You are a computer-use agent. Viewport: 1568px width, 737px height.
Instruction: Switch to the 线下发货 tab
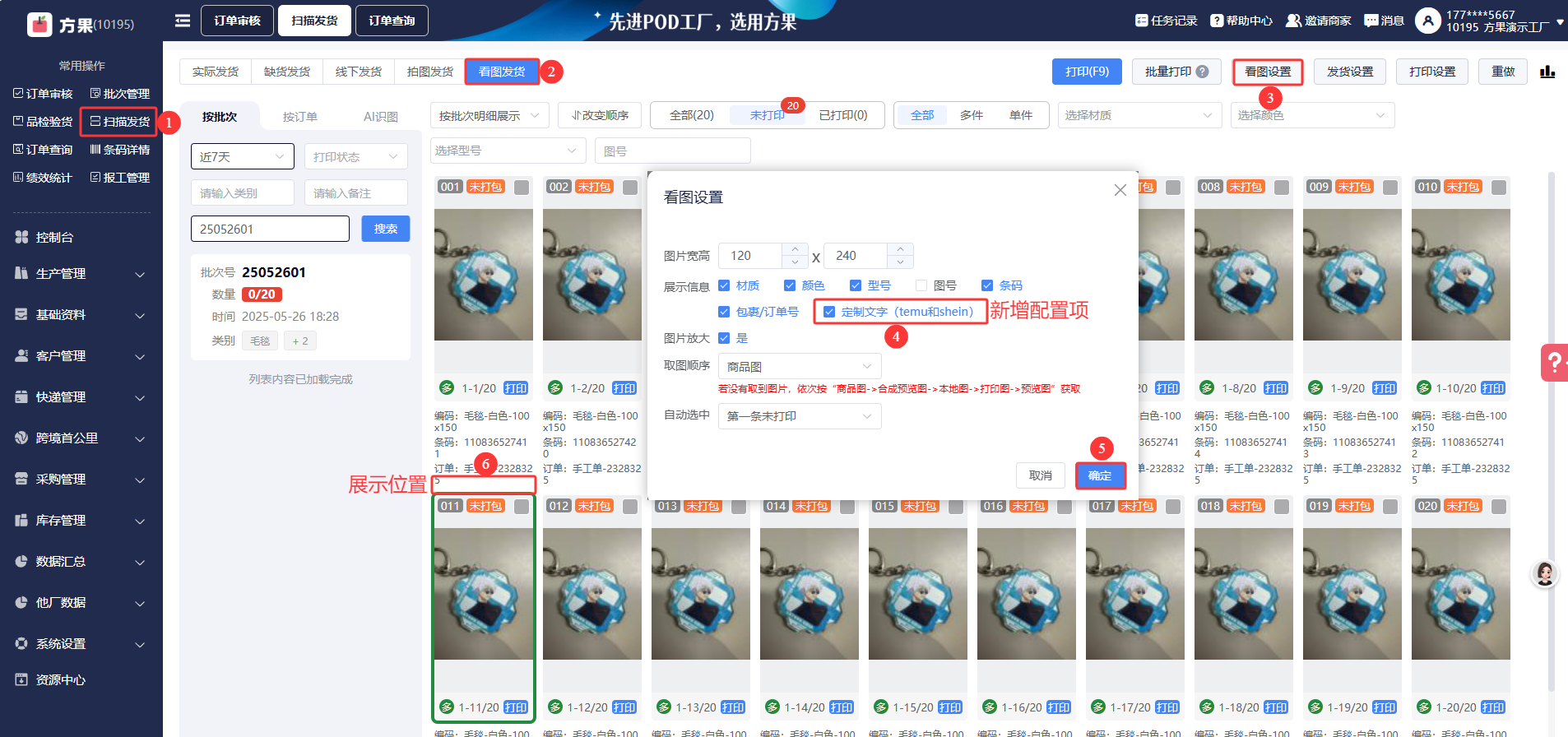coord(359,72)
